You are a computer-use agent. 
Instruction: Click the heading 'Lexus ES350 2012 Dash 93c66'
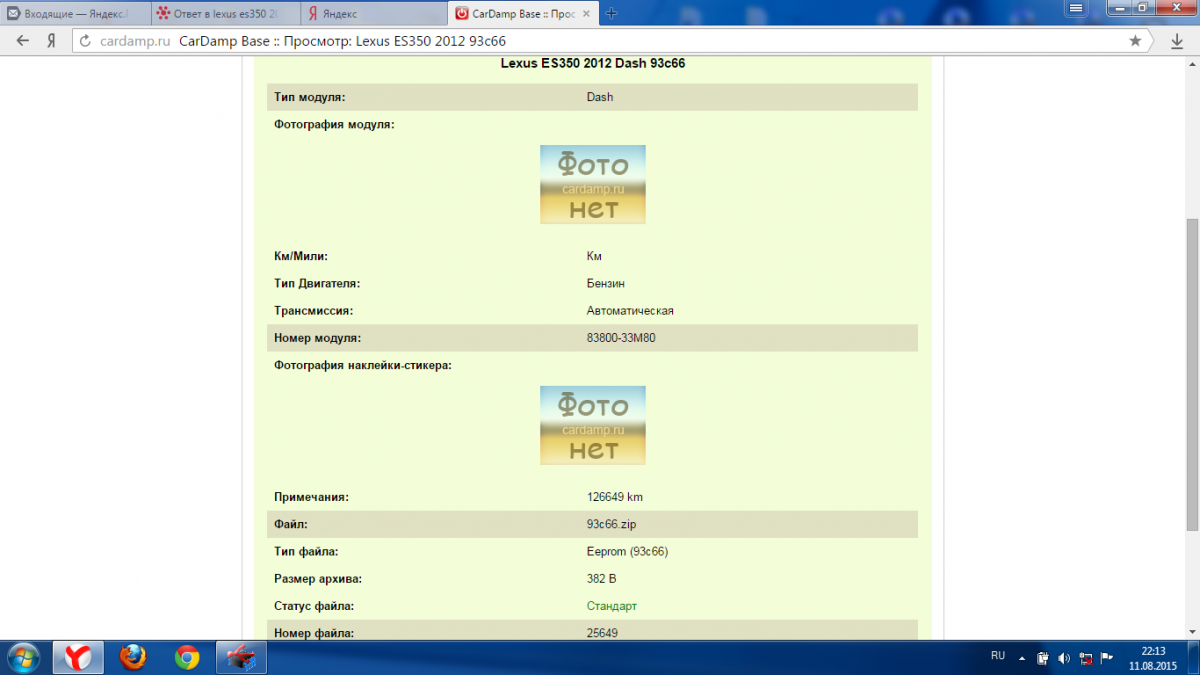click(592, 64)
